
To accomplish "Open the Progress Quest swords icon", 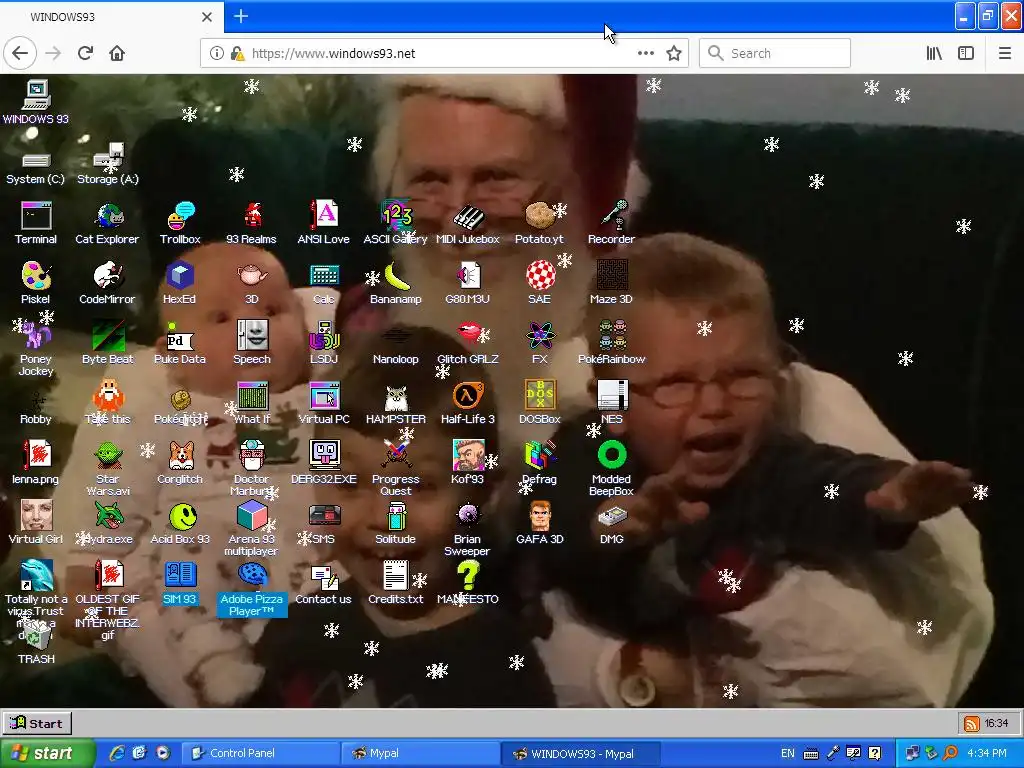I will point(396,468).
